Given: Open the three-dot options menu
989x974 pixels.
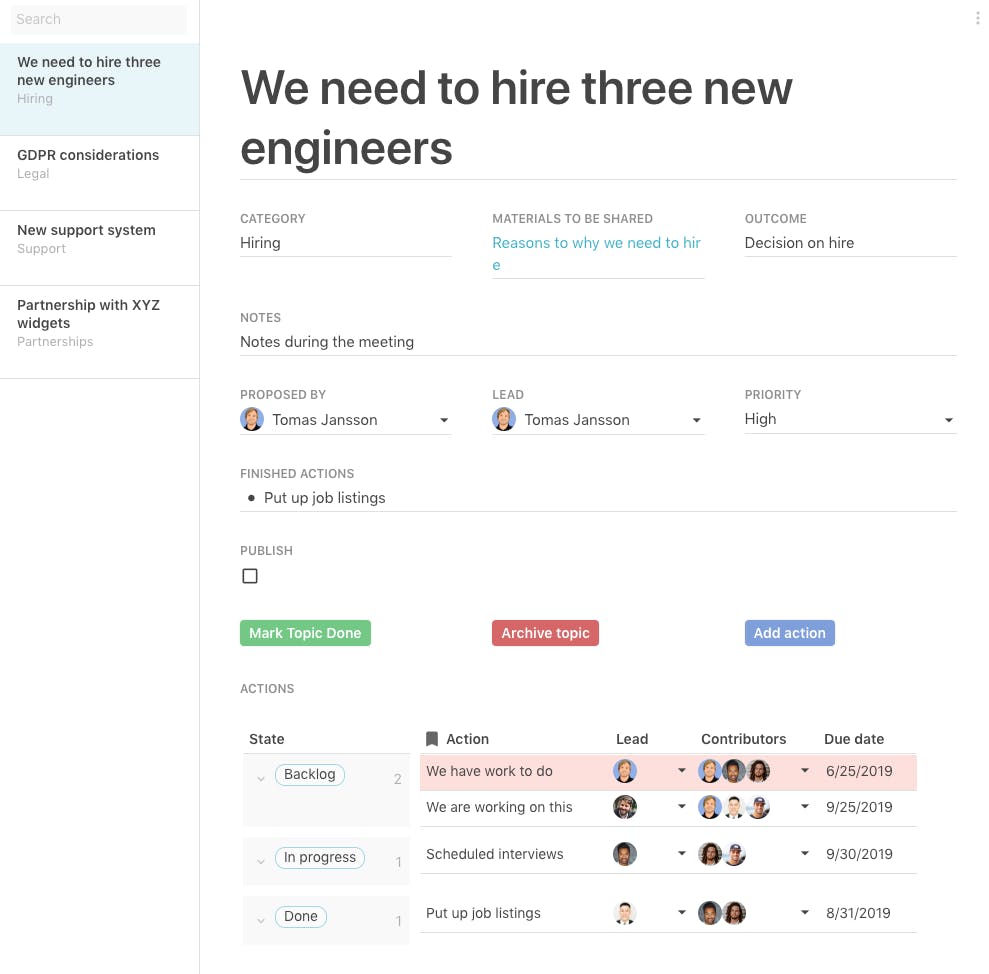Looking at the screenshot, I should 977,19.
